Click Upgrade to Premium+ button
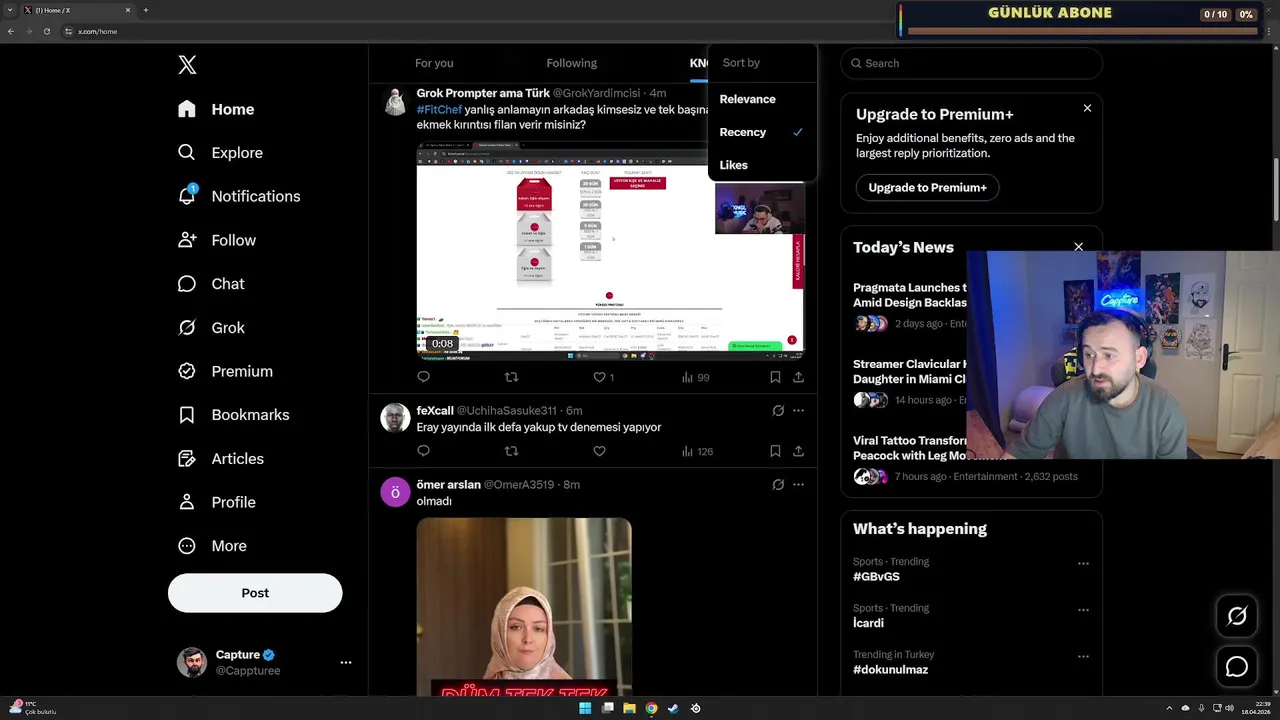 (927, 187)
